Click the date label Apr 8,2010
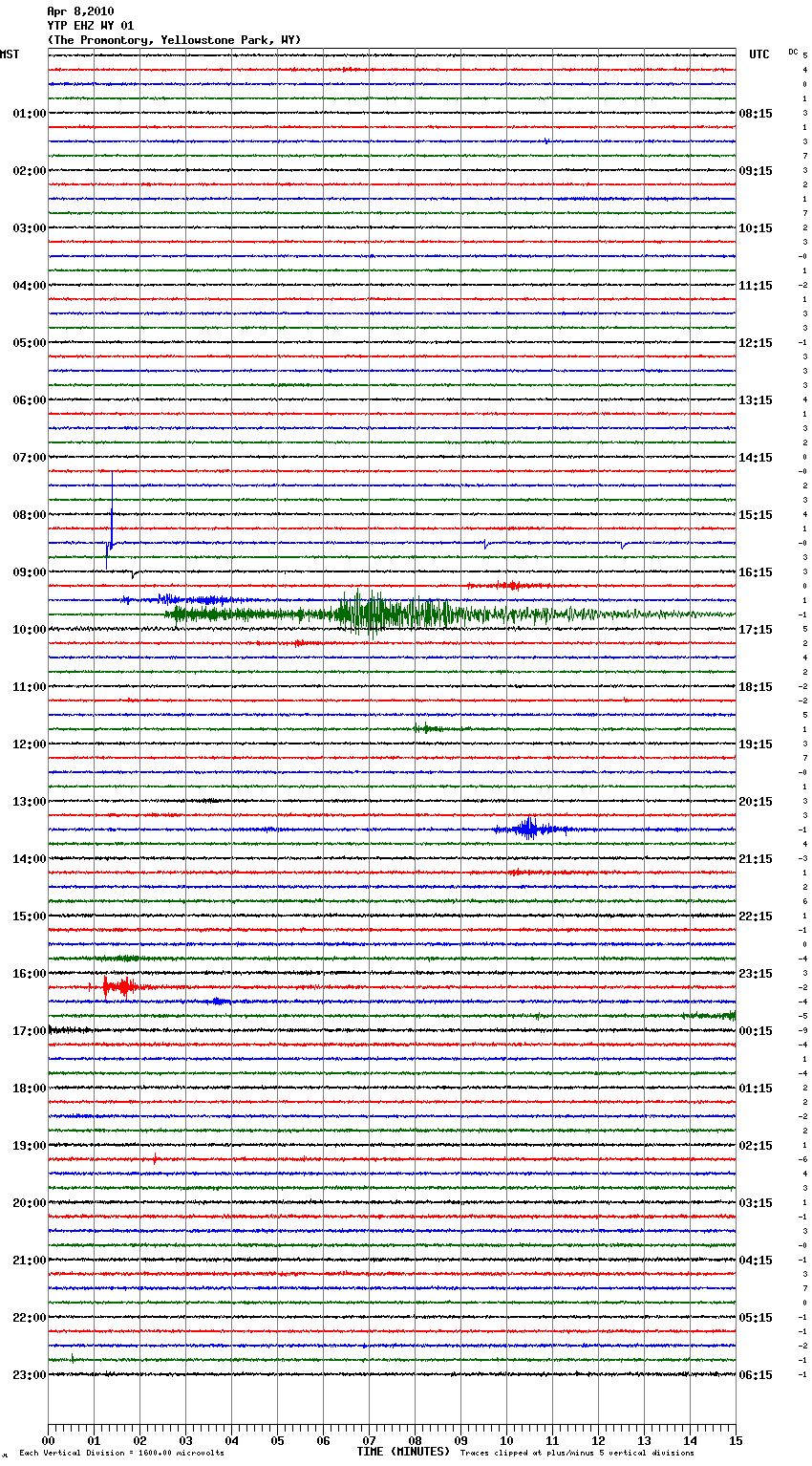Viewport: 812px width, 1466px height. [80, 11]
